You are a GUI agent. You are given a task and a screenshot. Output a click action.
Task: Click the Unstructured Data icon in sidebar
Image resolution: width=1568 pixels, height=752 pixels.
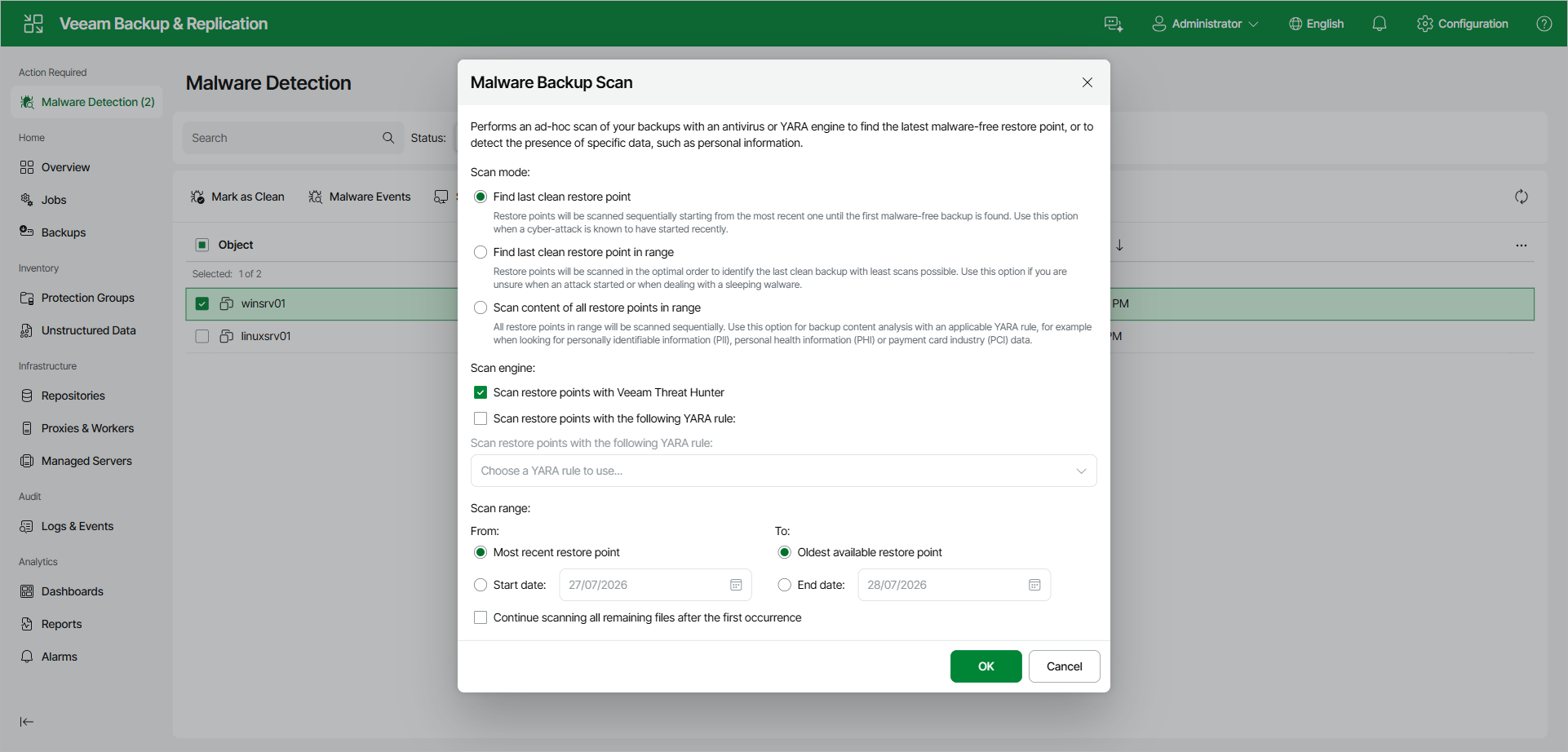click(x=27, y=330)
